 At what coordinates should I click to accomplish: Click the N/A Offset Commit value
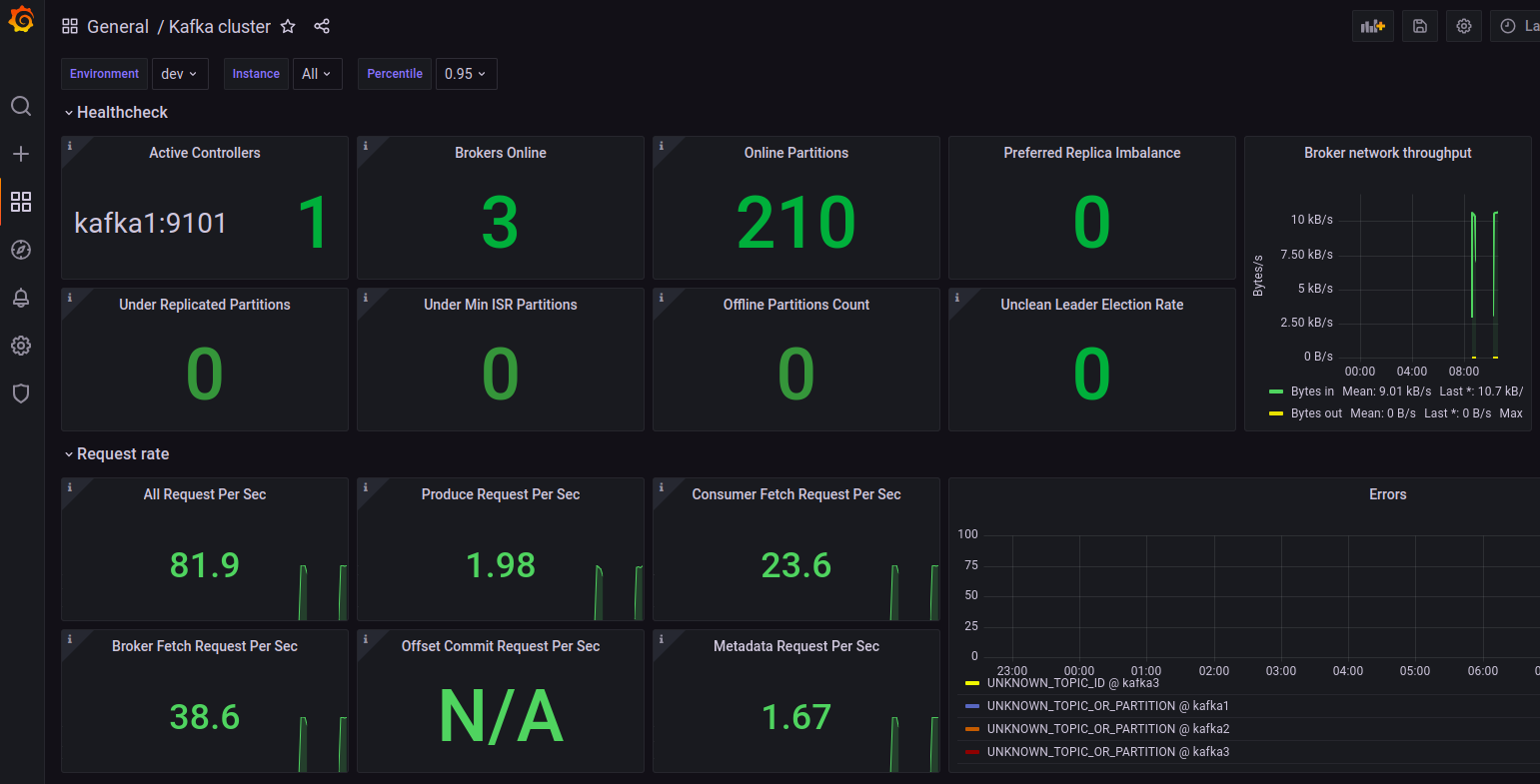click(x=501, y=717)
